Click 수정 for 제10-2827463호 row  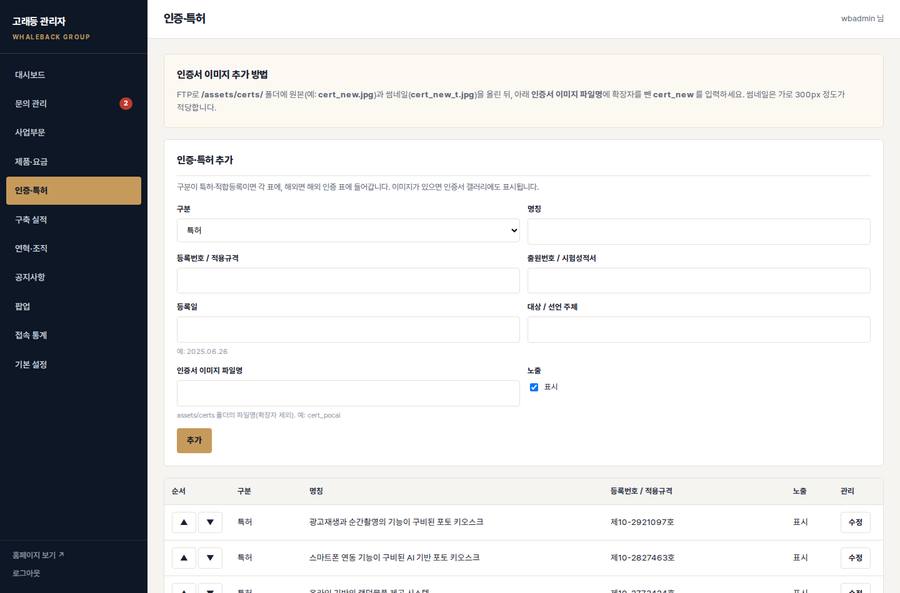click(855, 558)
